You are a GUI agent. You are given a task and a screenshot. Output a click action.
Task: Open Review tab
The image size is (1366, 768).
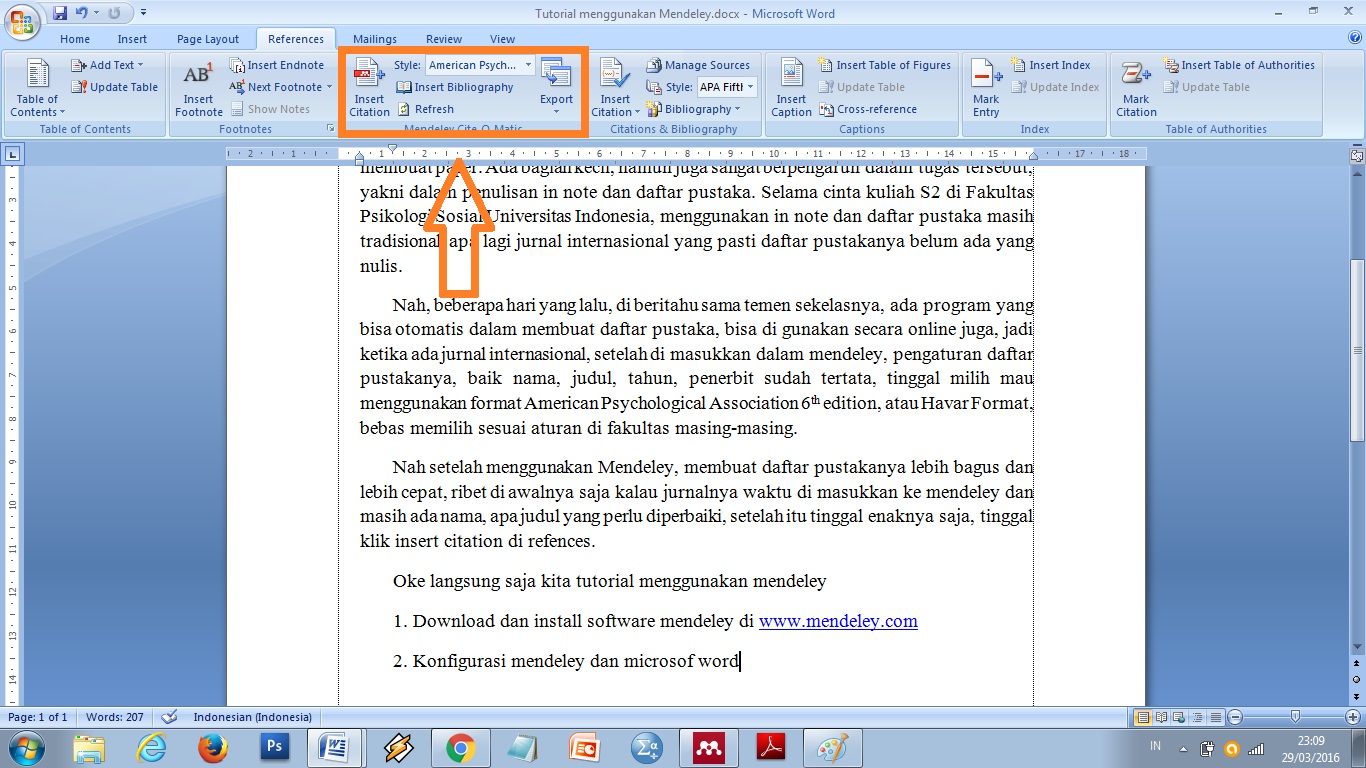point(444,39)
